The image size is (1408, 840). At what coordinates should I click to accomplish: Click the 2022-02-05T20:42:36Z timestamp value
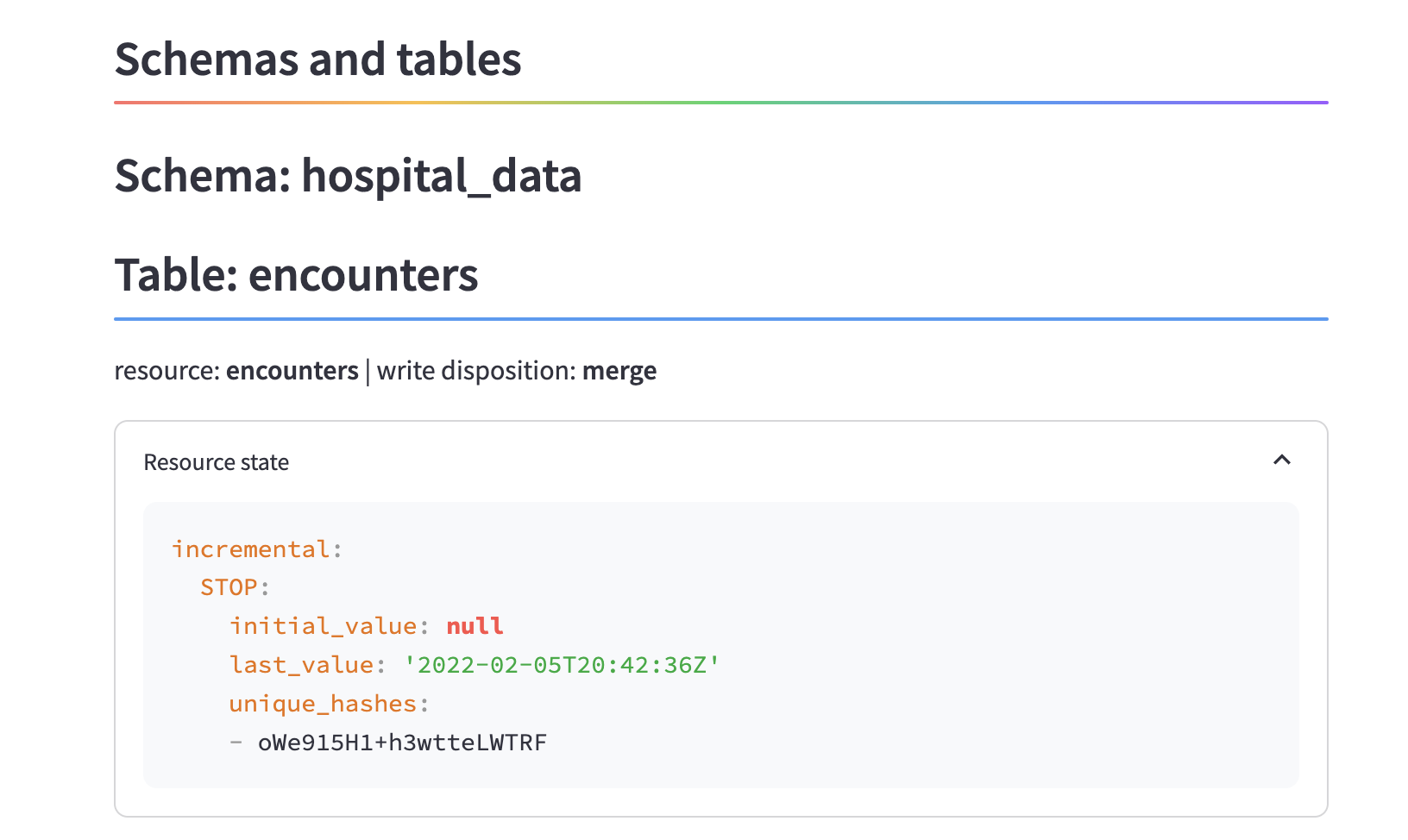tap(562, 665)
